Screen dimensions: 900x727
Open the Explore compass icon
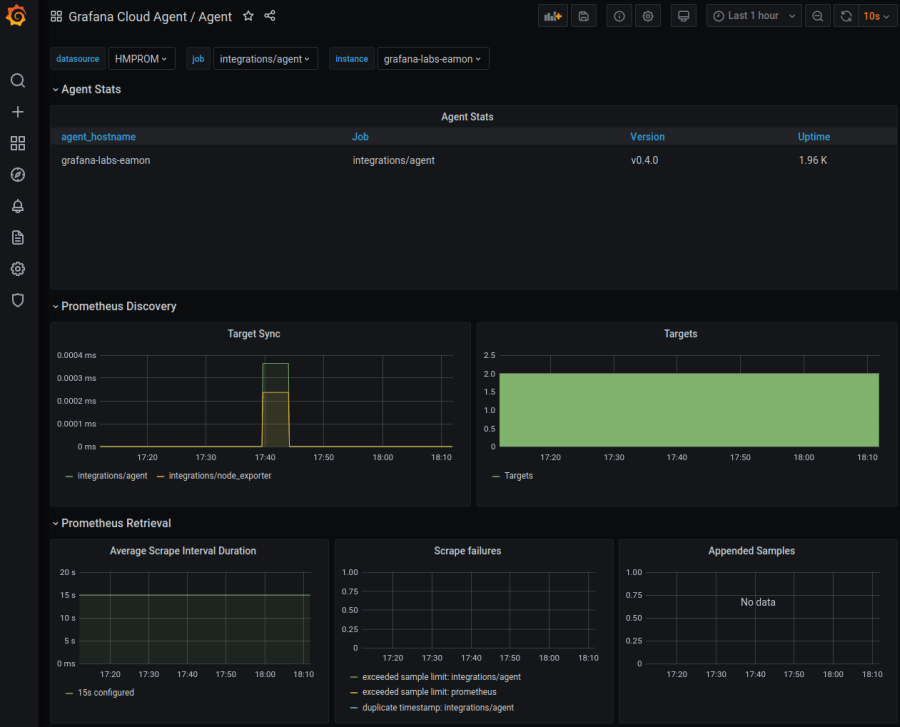(x=17, y=175)
